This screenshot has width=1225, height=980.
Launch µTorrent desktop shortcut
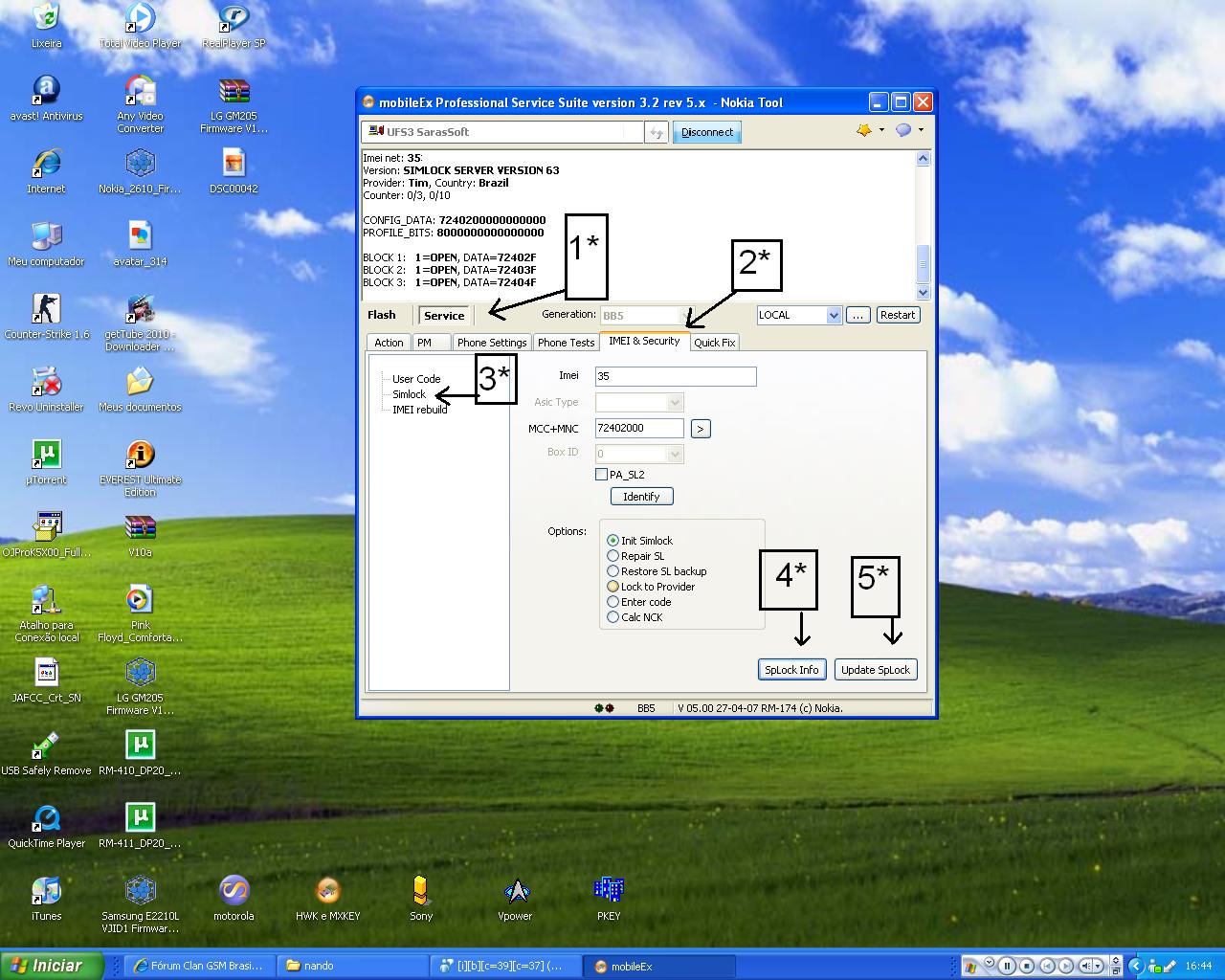point(46,462)
